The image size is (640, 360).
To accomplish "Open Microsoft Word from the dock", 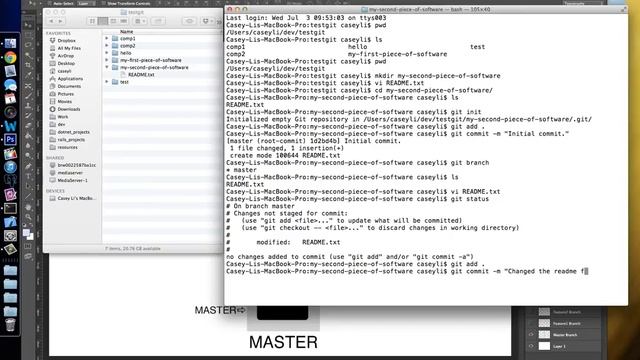I will click(10, 126).
